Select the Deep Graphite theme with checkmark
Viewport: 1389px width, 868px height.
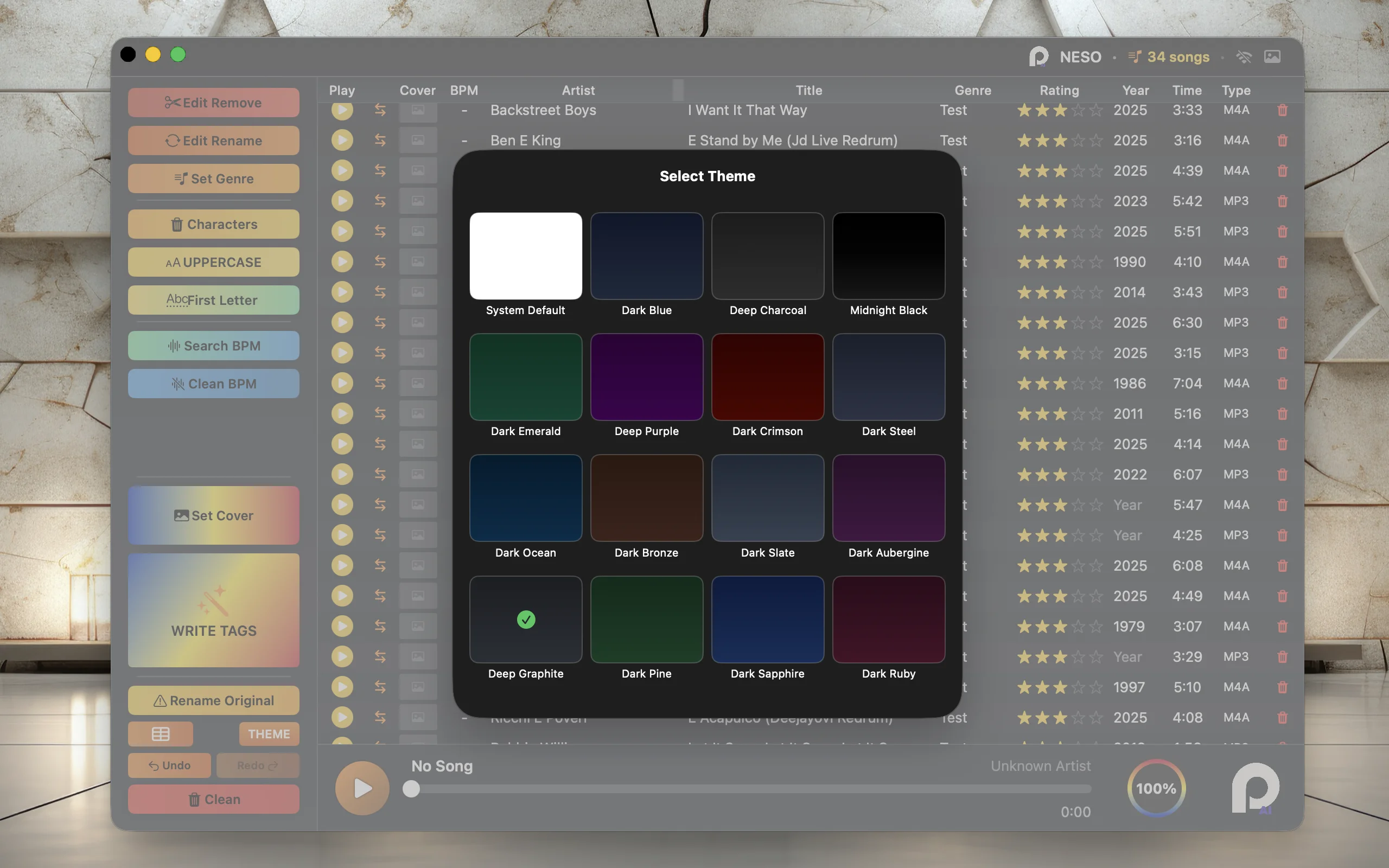click(x=526, y=619)
